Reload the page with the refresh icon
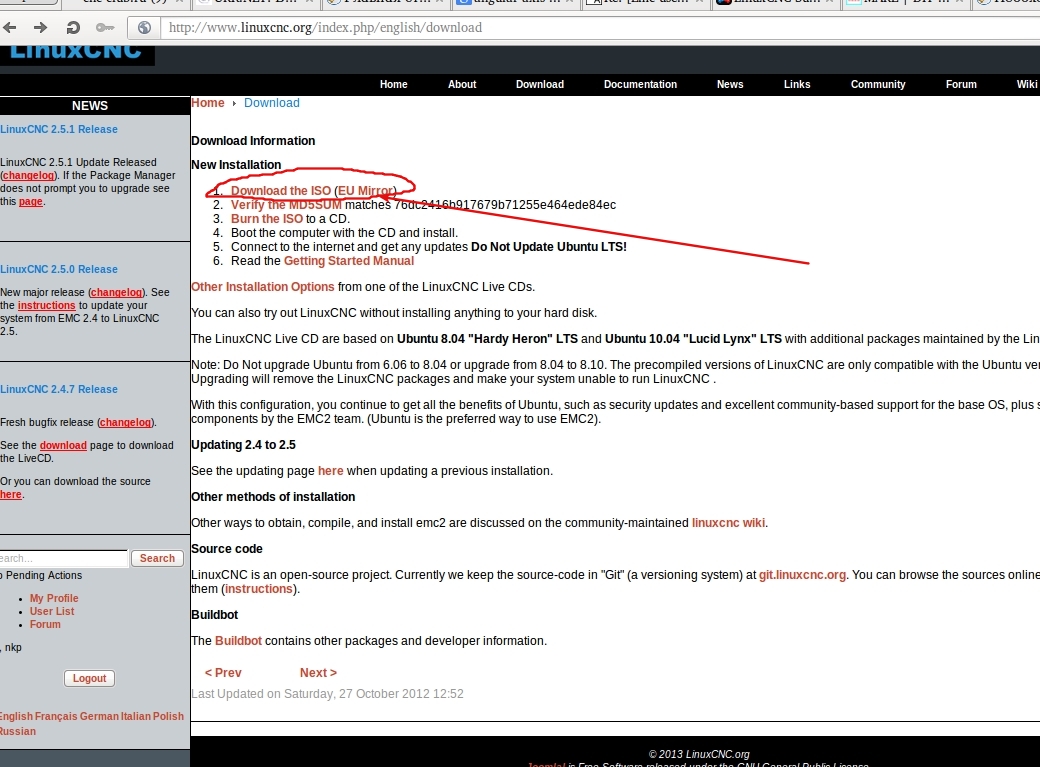Image resolution: width=1040 pixels, height=767 pixels. pyautogui.click(x=73, y=27)
